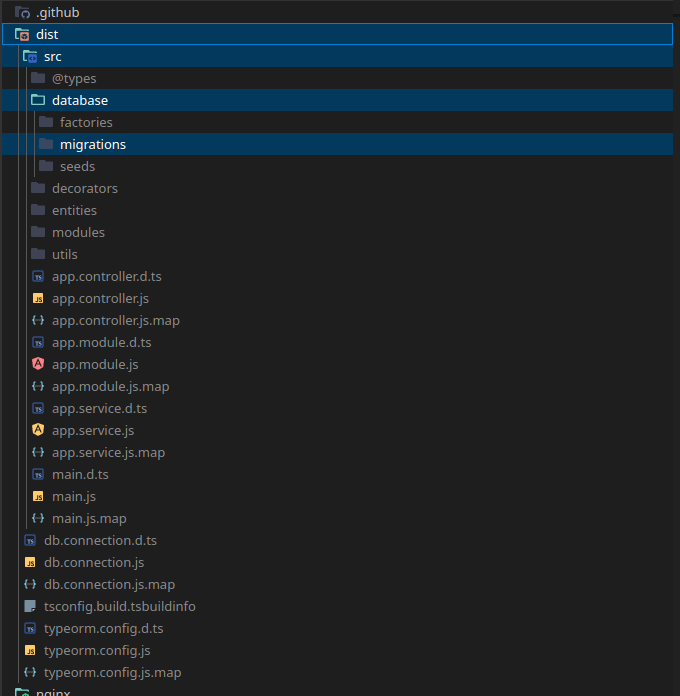Open app.service.js file
This screenshot has width=680, height=696.
[x=337, y=430]
